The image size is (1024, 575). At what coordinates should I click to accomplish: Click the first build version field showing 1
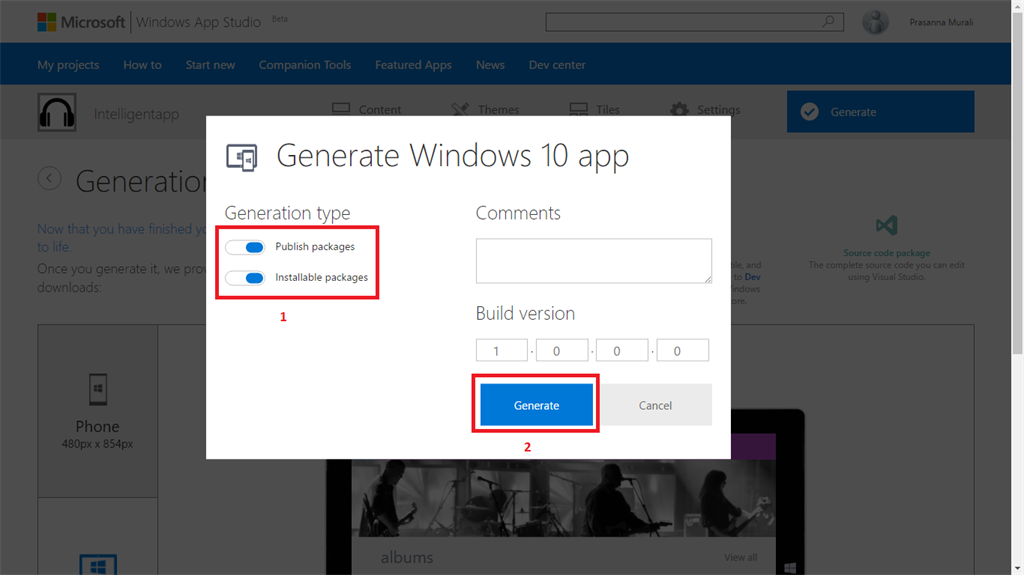[x=502, y=350]
